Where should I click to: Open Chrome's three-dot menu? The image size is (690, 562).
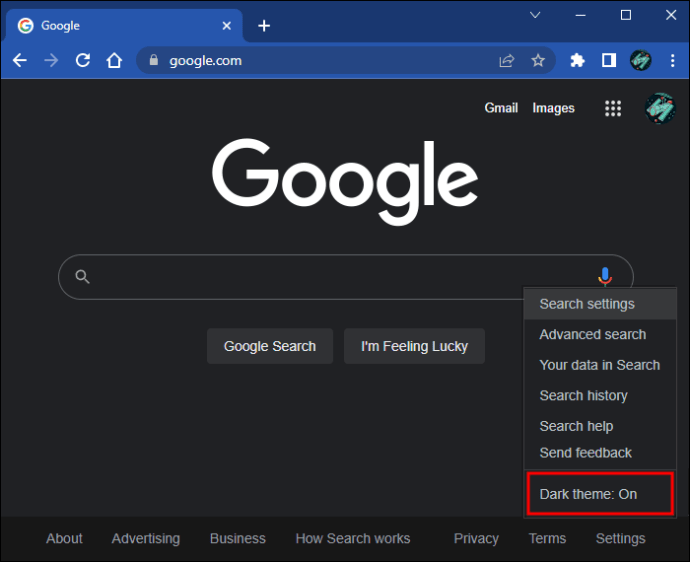pyautogui.click(x=672, y=60)
